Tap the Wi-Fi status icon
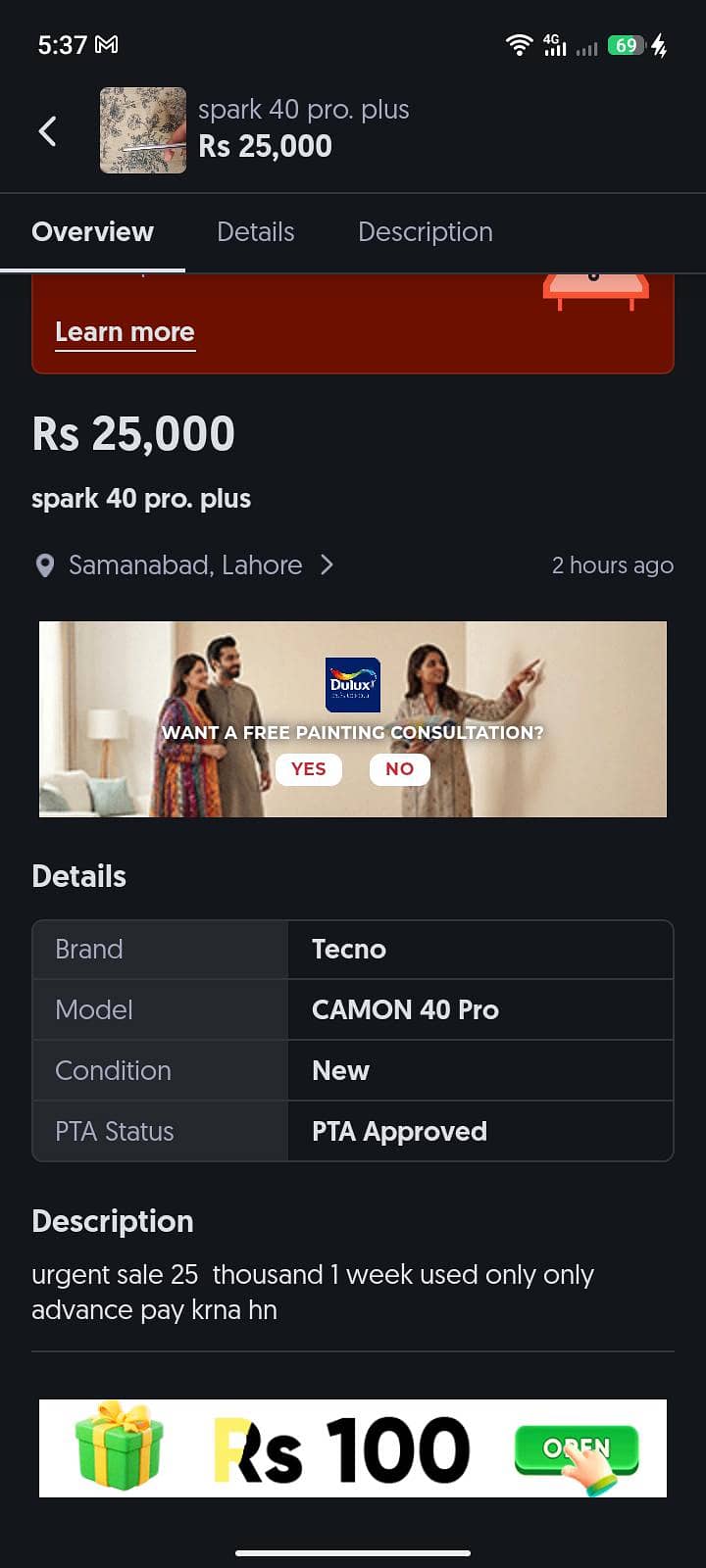The image size is (706, 1568). coord(519,45)
